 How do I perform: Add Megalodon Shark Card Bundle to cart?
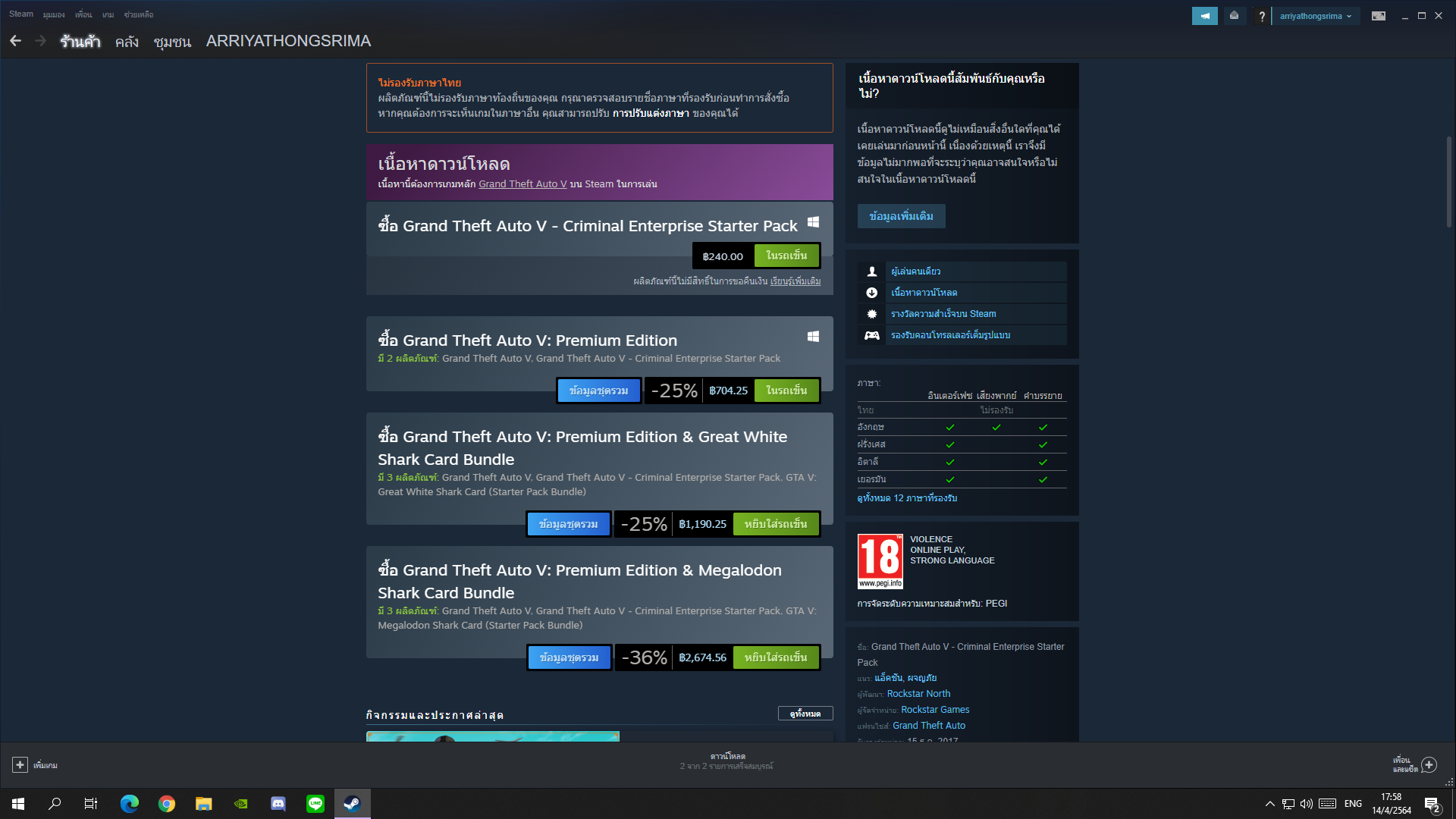coord(776,657)
